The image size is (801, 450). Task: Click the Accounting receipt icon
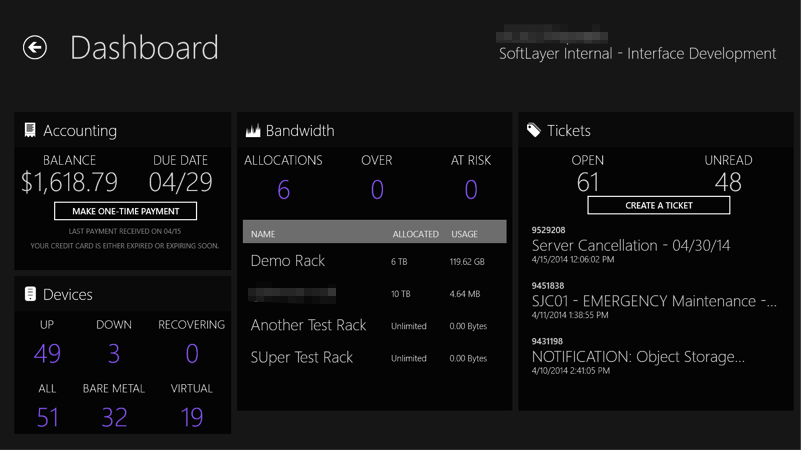(x=30, y=130)
